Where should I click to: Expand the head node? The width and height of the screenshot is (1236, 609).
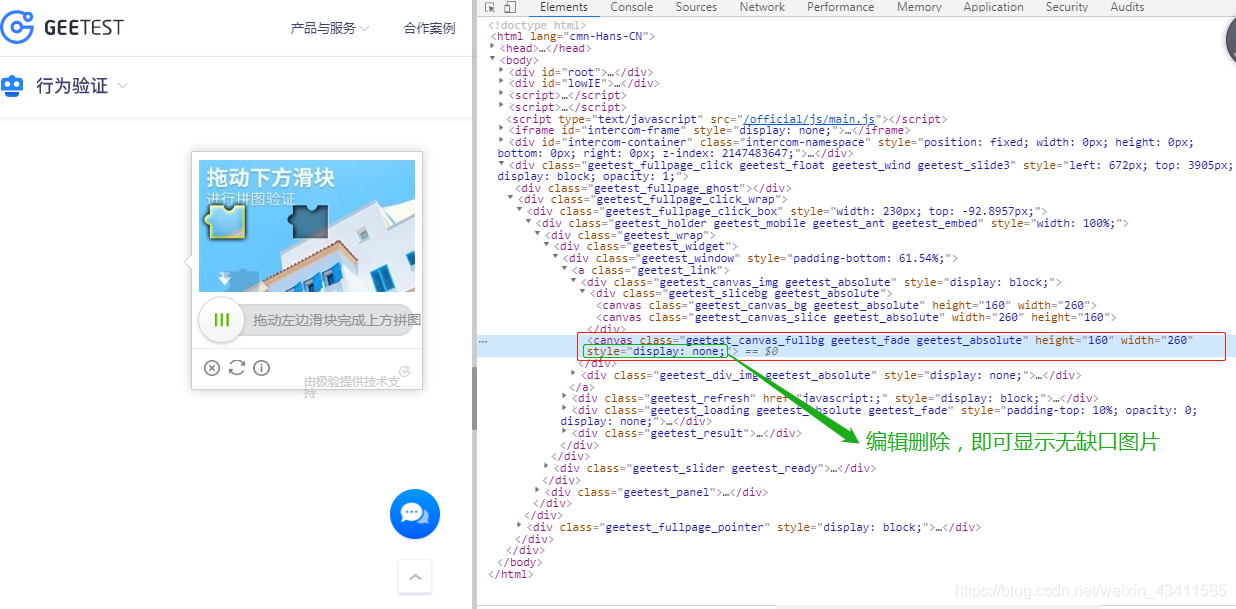point(494,48)
